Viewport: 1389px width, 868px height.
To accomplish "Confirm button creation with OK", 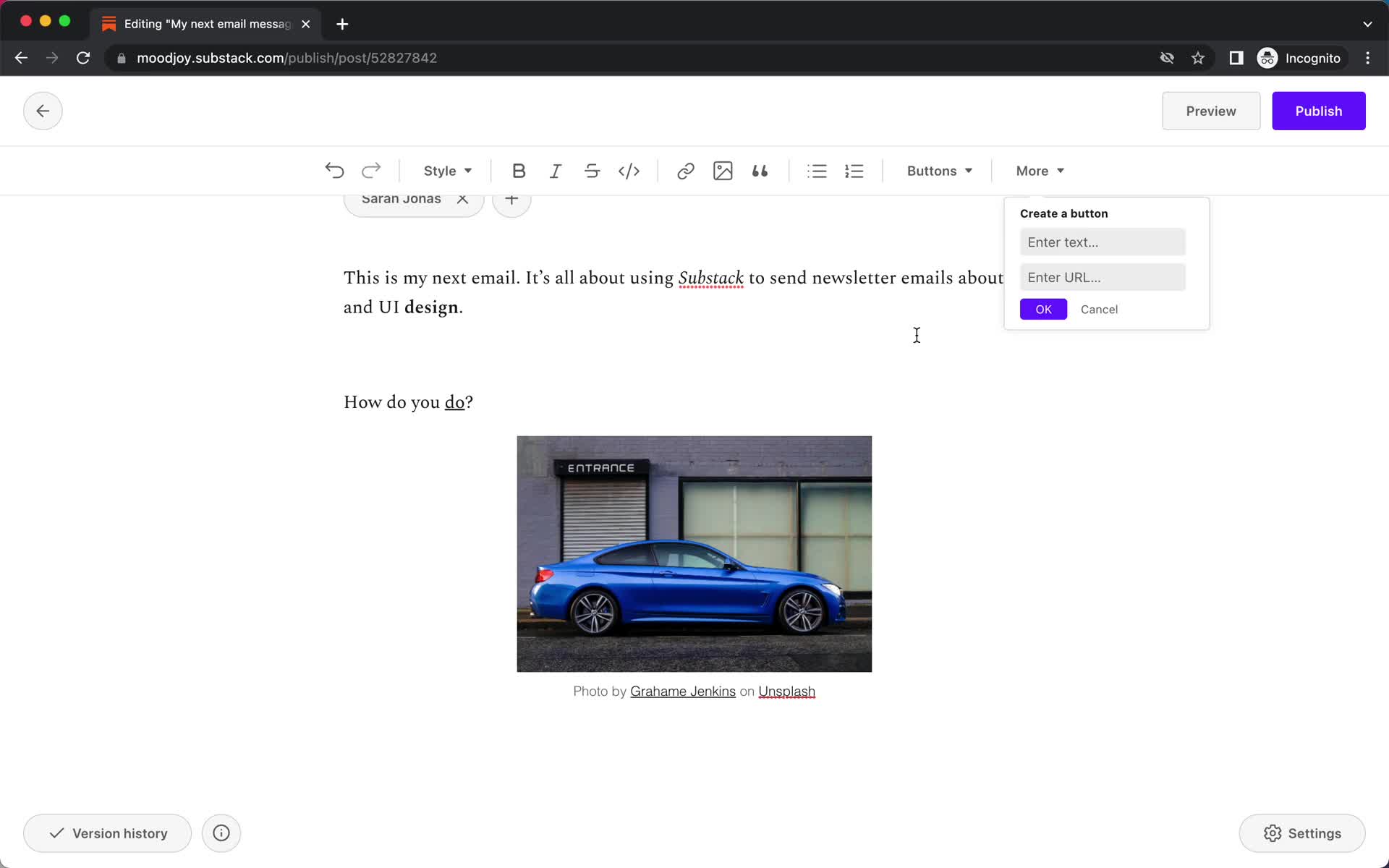I will coord(1043,309).
